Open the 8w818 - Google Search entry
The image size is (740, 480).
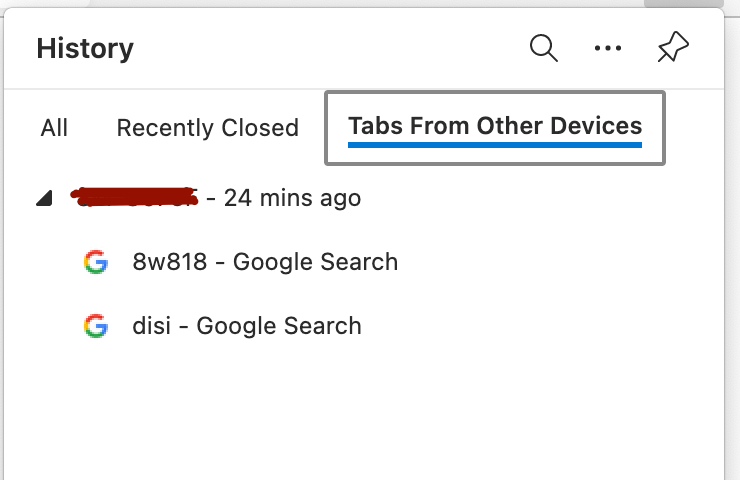(265, 261)
